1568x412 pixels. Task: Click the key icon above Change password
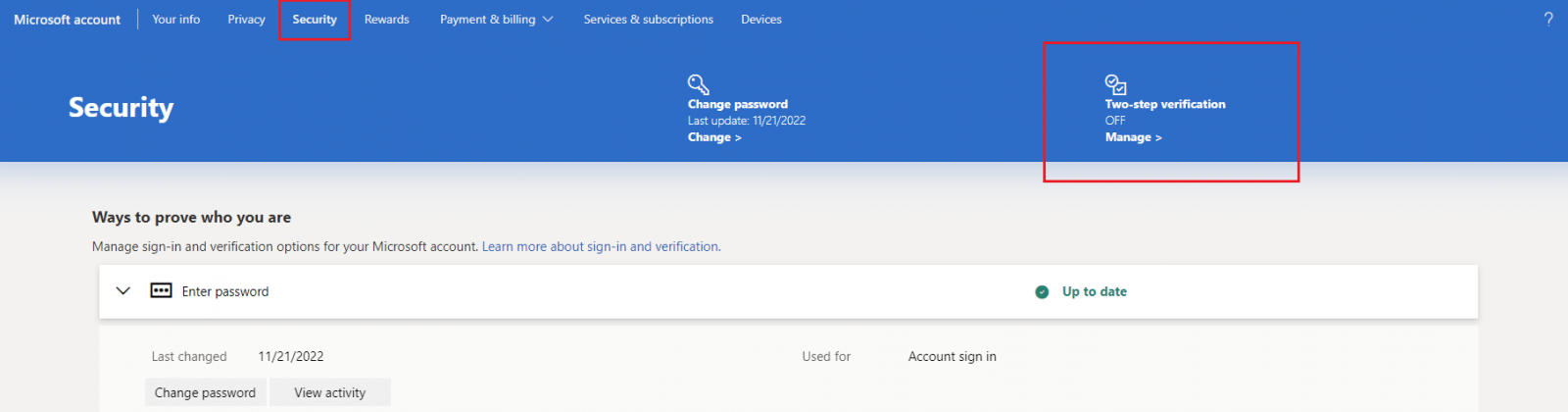tap(698, 84)
